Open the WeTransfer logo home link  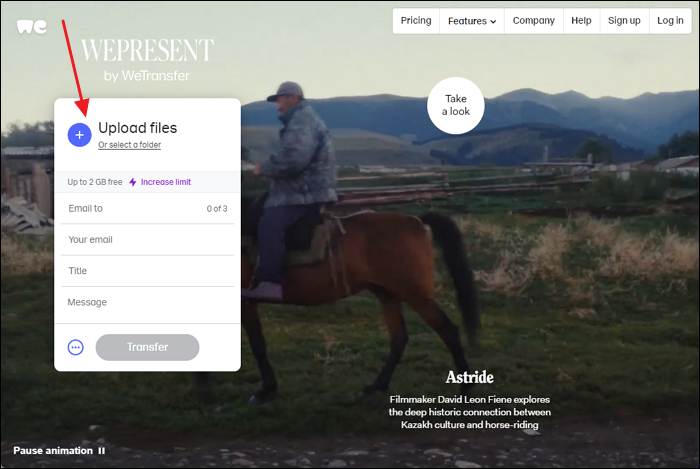tap(32, 27)
